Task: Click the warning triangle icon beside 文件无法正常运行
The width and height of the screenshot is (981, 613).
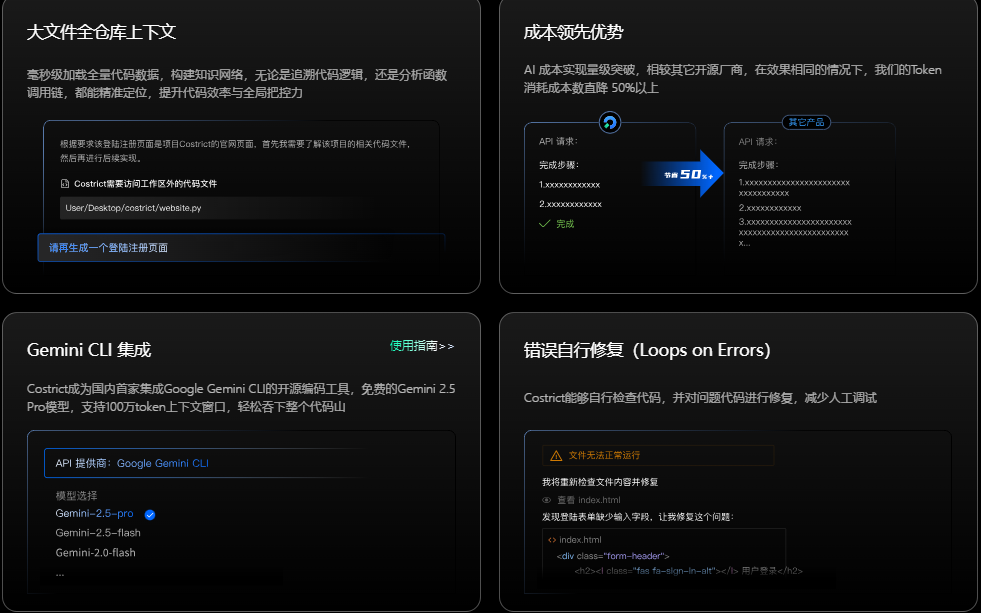Action: click(556, 455)
